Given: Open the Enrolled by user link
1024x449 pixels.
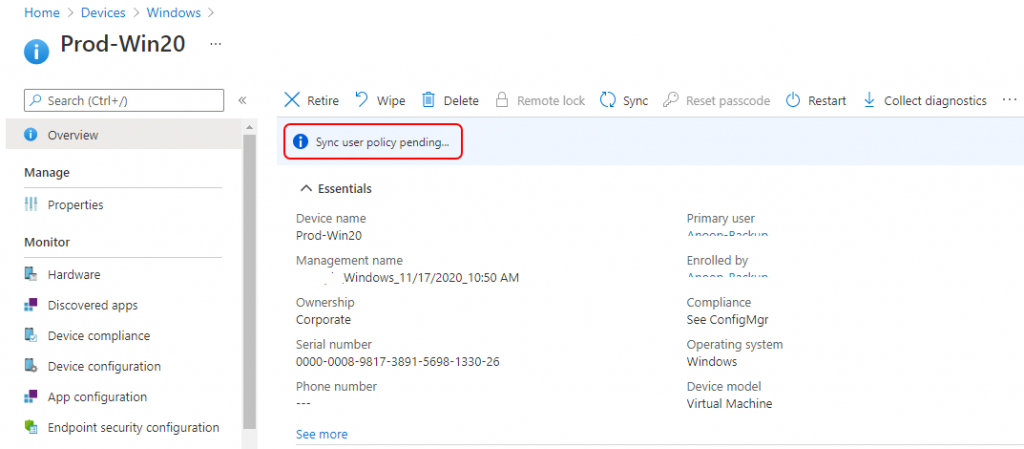Looking at the screenshot, I should 728,274.
